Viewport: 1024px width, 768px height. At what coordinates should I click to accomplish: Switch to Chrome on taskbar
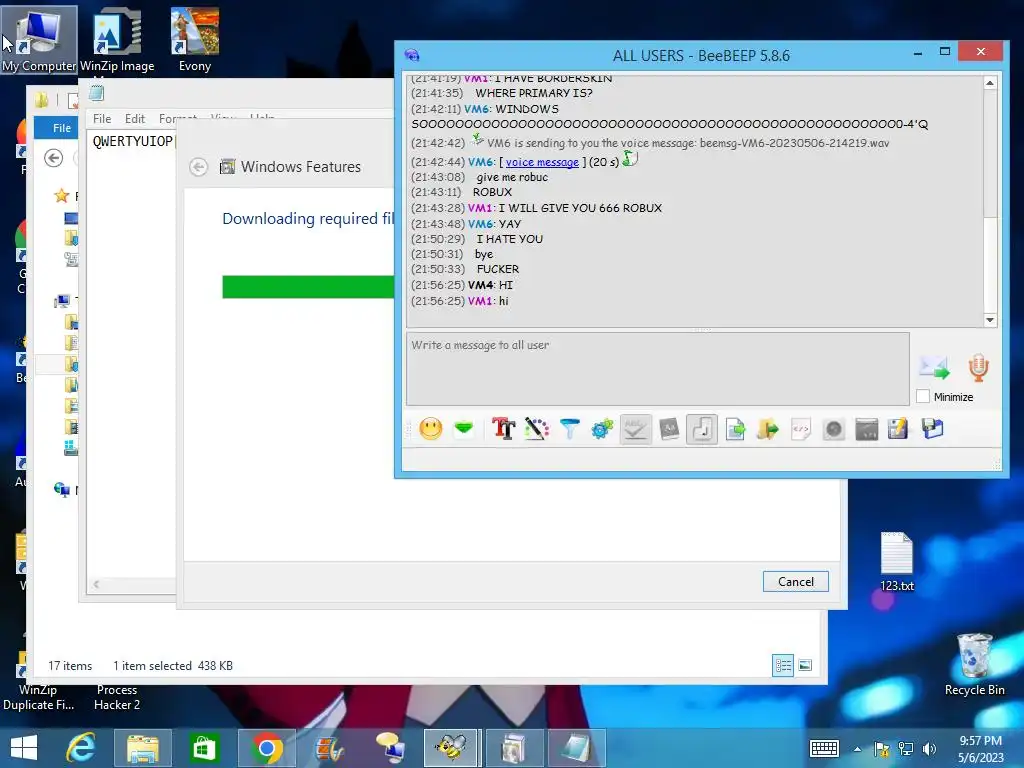pyautogui.click(x=266, y=748)
